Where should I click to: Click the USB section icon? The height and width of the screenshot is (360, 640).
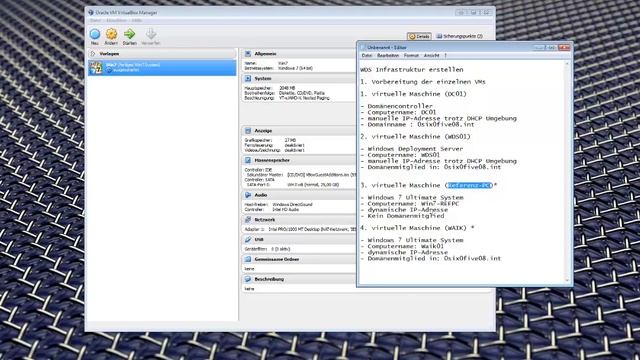click(x=248, y=240)
